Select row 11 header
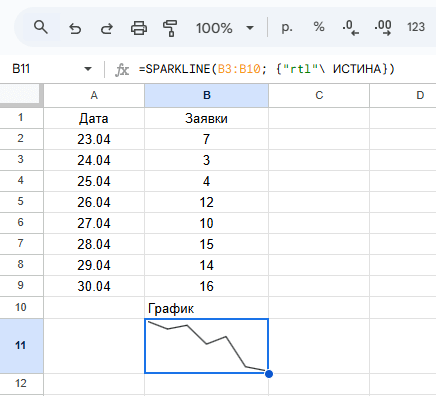This screenshot has width=436, height=396. click(21, 346)
